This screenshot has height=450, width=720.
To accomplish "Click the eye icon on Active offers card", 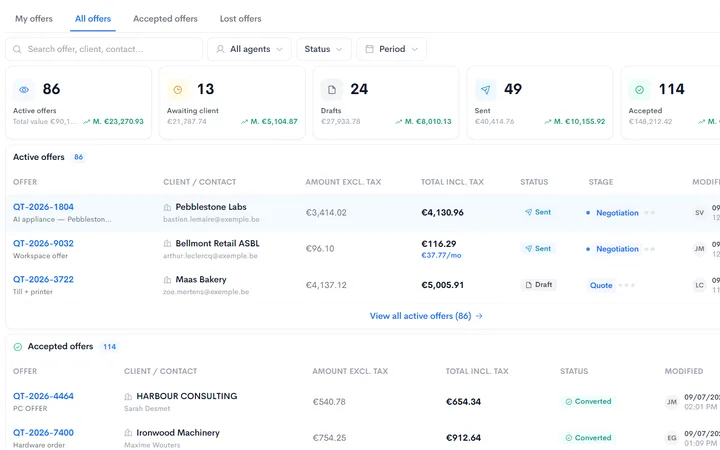I will 24,90.
